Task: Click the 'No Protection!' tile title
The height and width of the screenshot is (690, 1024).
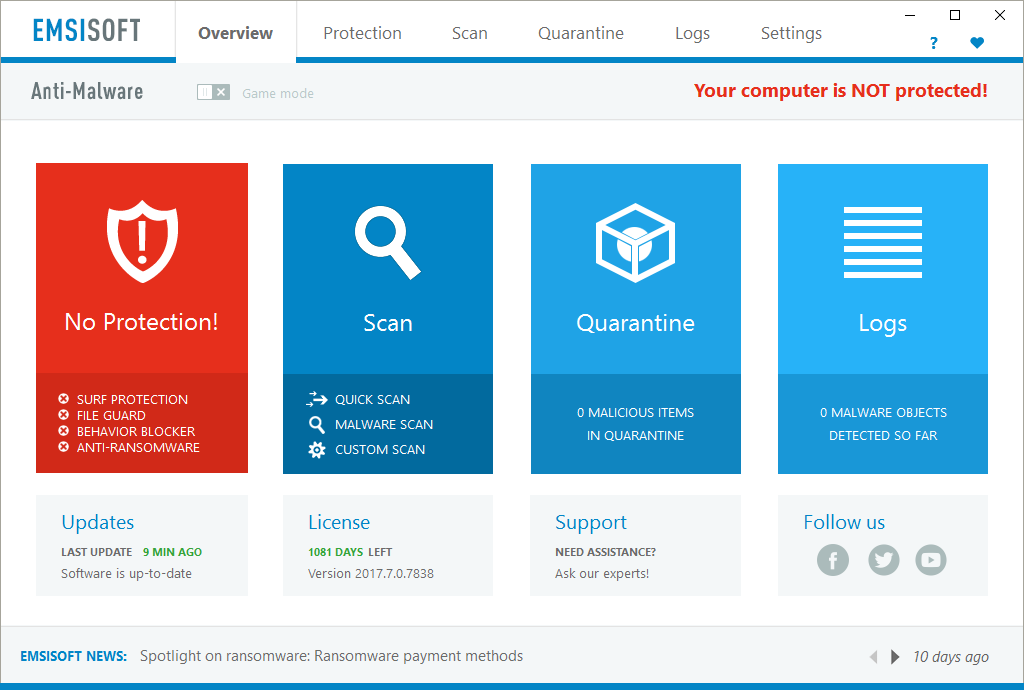Action: (142, 322)
